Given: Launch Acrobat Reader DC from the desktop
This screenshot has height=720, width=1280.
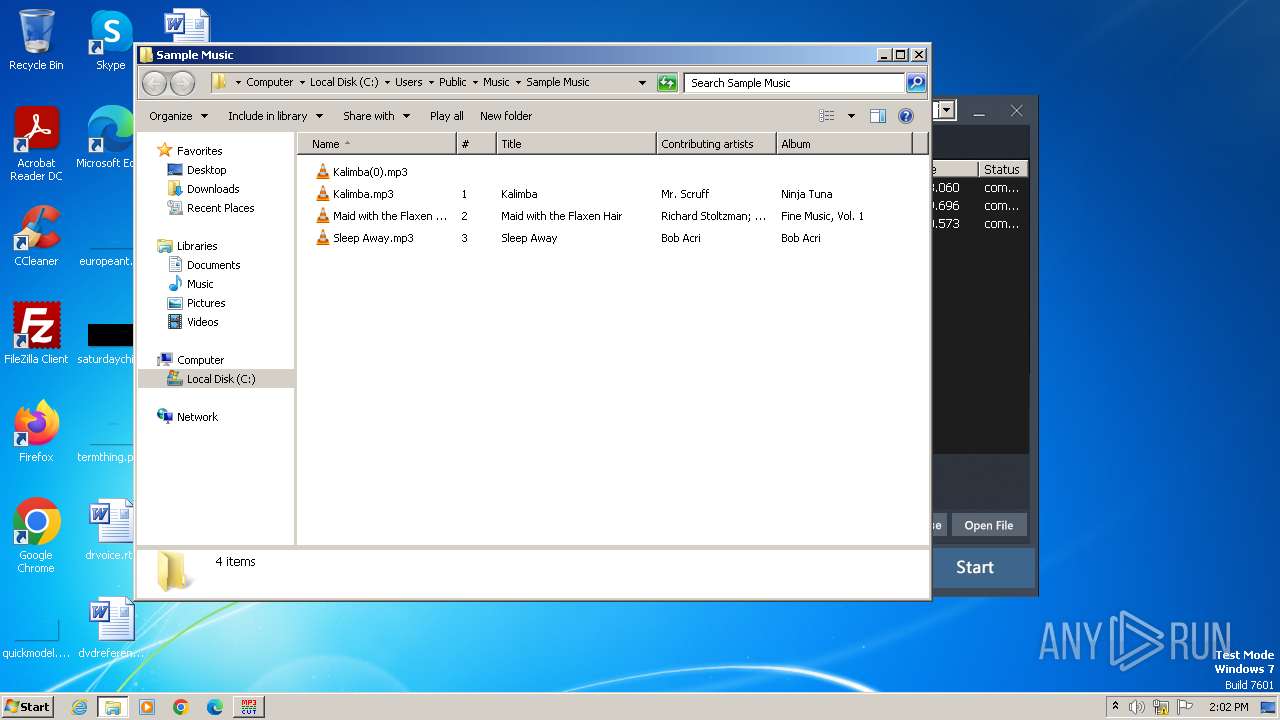Looking at the screenshot, I should [x=36, y=143].
